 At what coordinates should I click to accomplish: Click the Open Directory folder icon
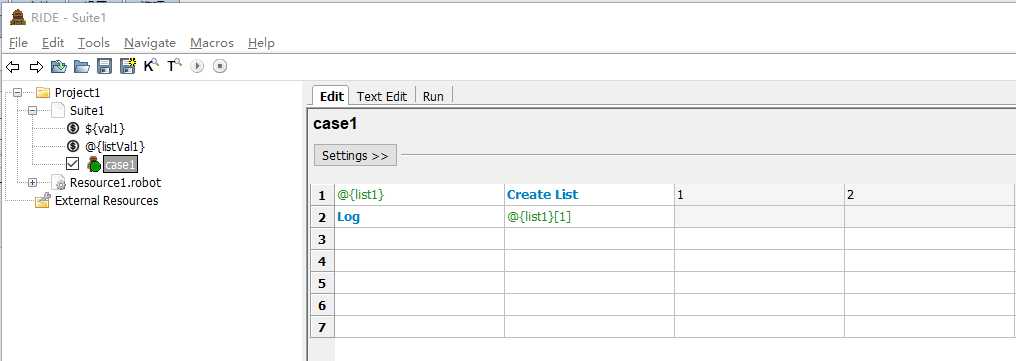tap(82, 66)
